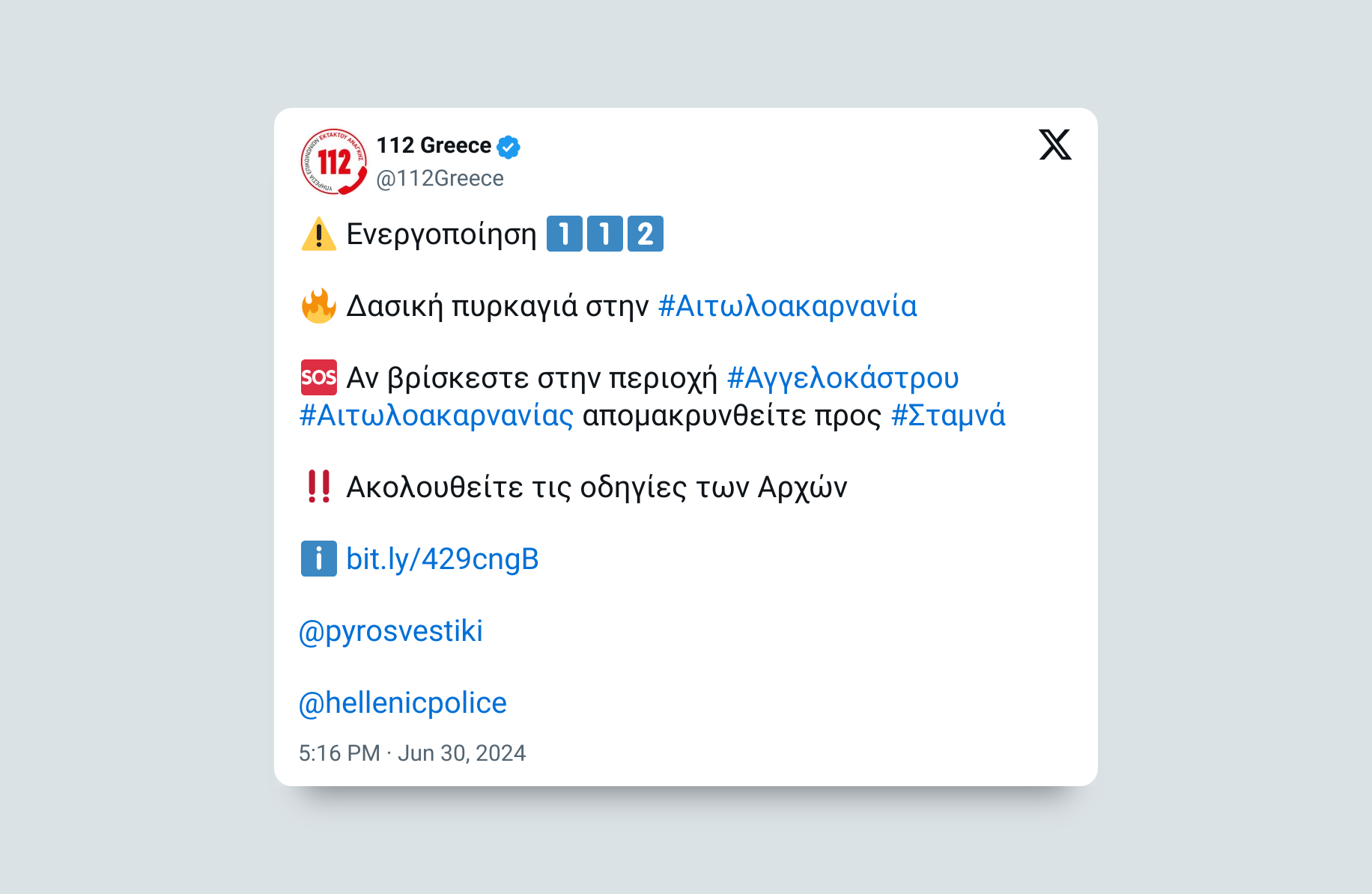Click the SOS emoji in the message
The height and width of the screenshot is (894, 1372).
[x=320, y=377]
